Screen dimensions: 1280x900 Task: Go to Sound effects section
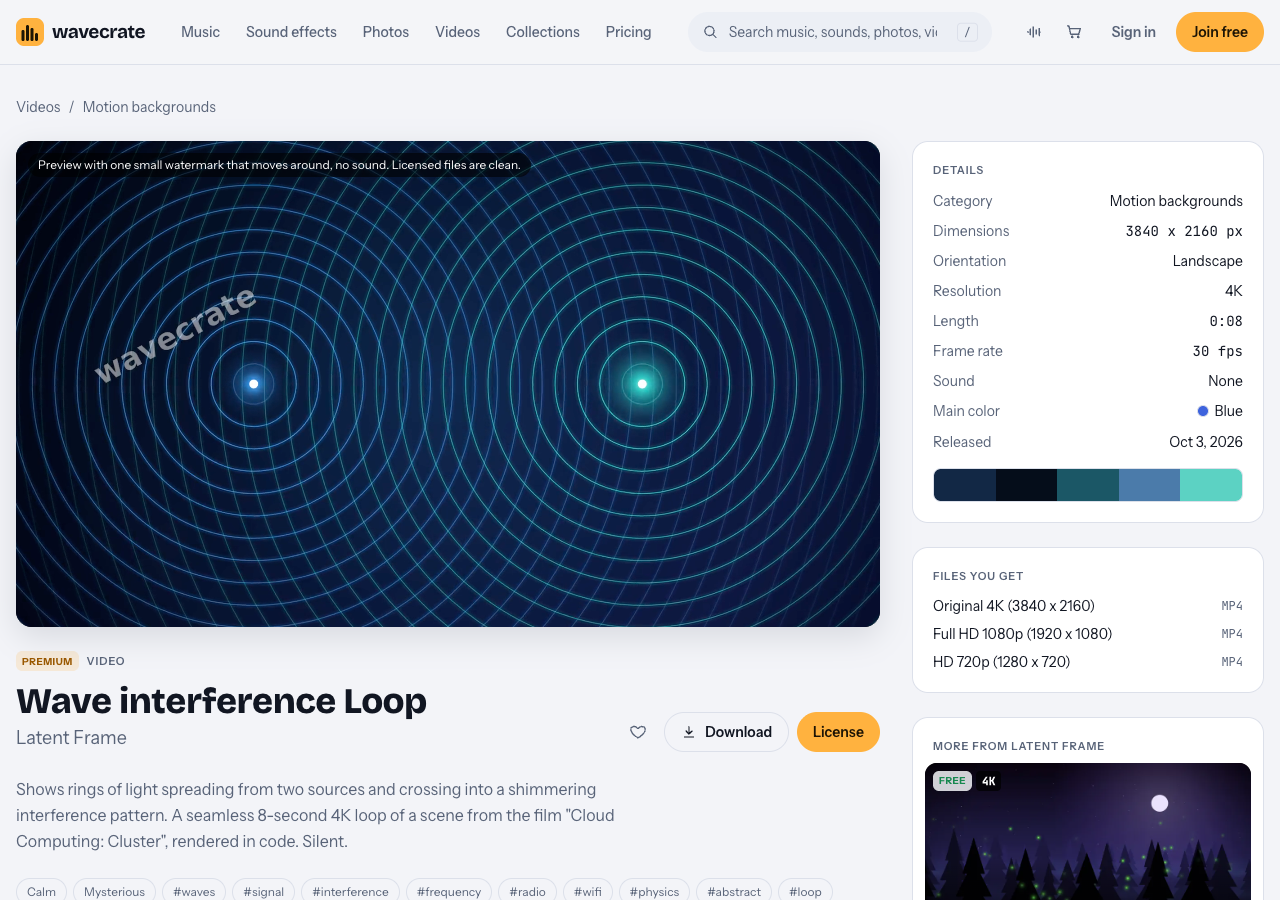pyautogui.click(x=291, y=32)
